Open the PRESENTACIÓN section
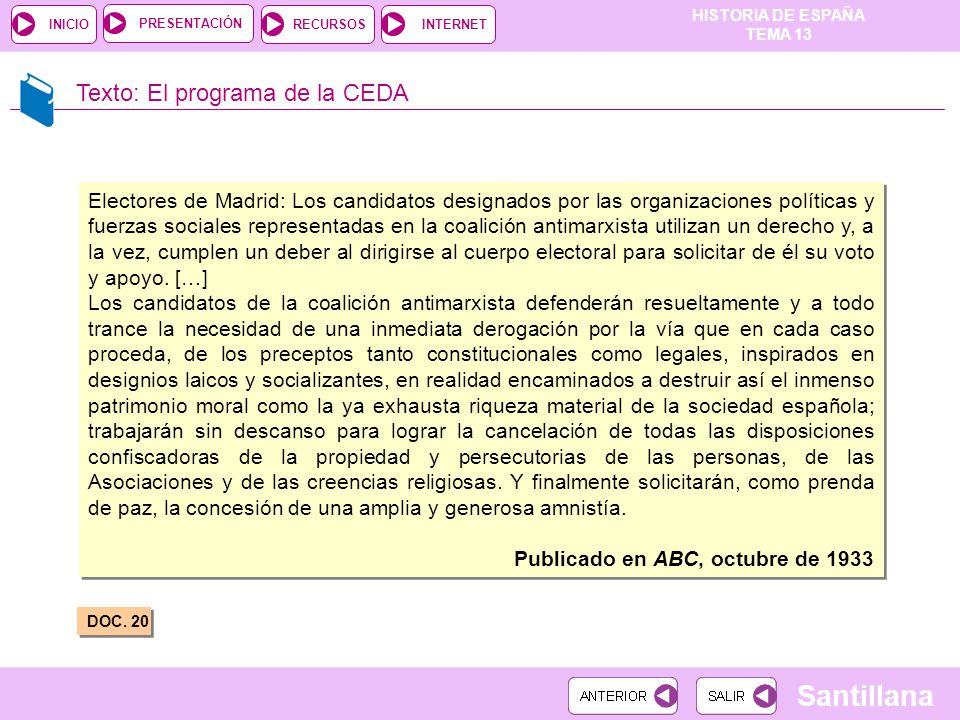The image size is (960, 720). pos(178,24)
